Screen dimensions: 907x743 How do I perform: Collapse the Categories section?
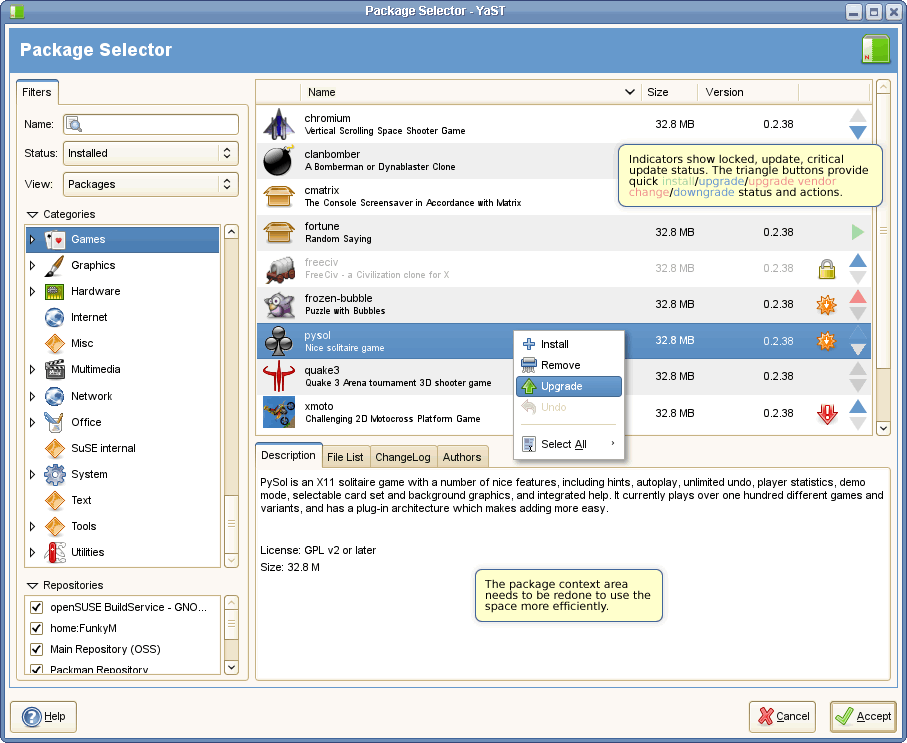click(x=32, y=214)
